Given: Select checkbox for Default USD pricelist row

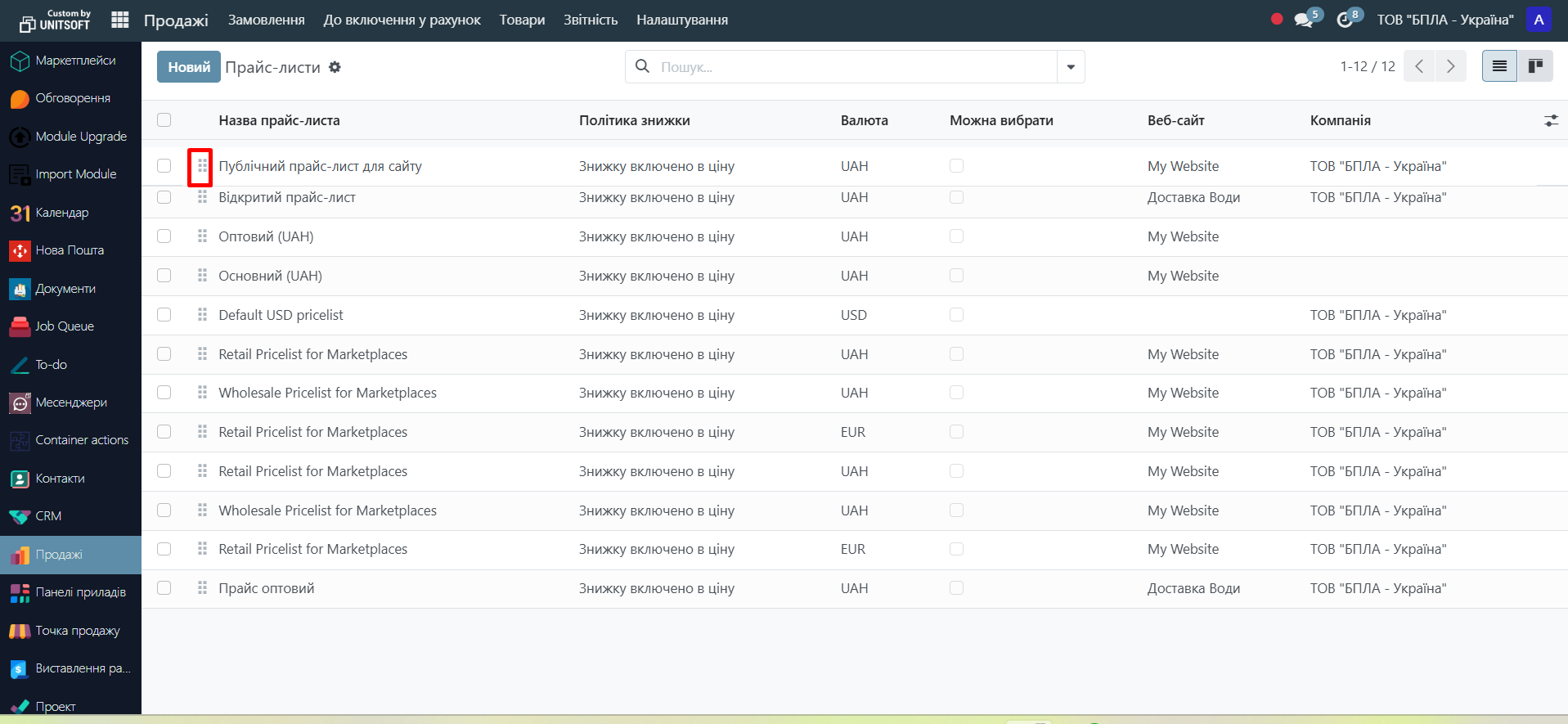Looking at the screenshot, I should 164,315.
